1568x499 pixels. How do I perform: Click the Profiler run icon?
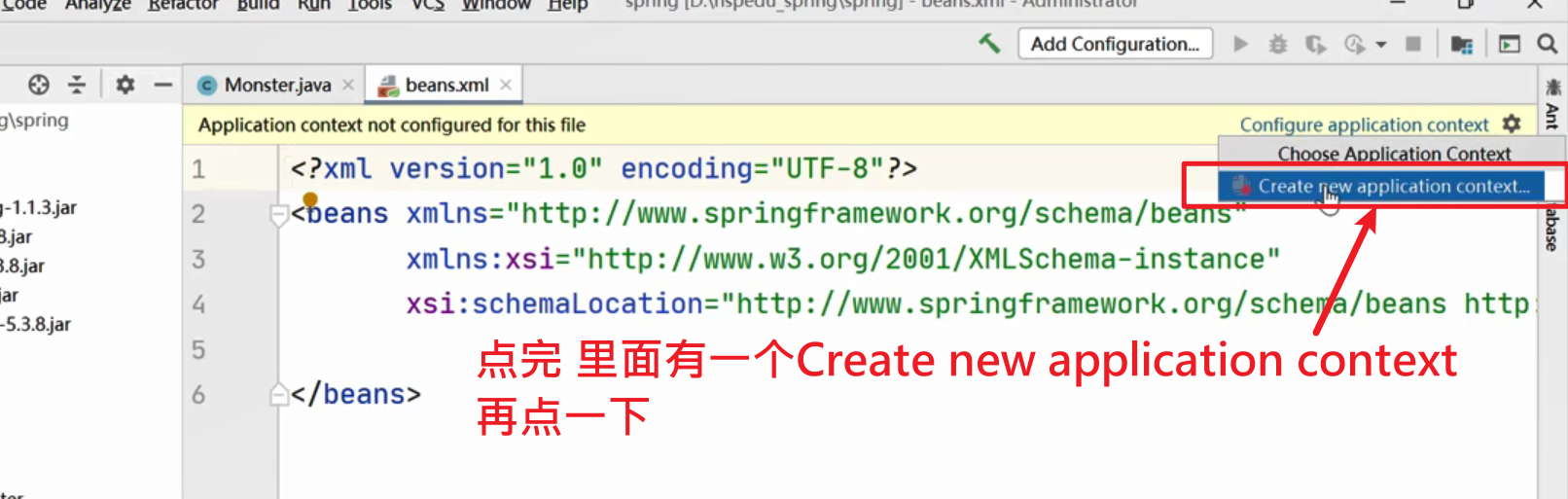[x=1354, y=44]
